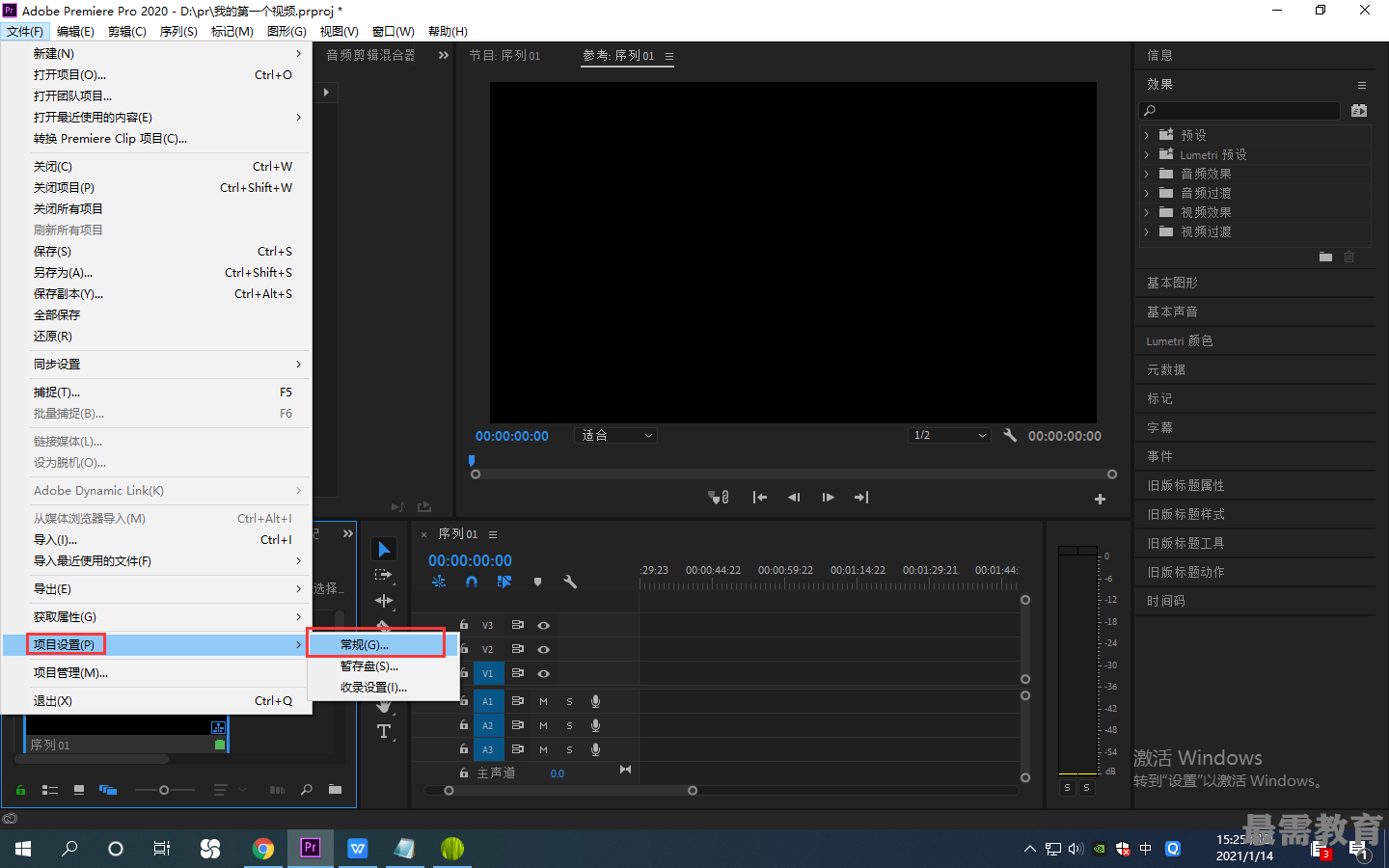Toggle V1 track output eye
Screen dimensions: 1389x868
pos(543,673)
